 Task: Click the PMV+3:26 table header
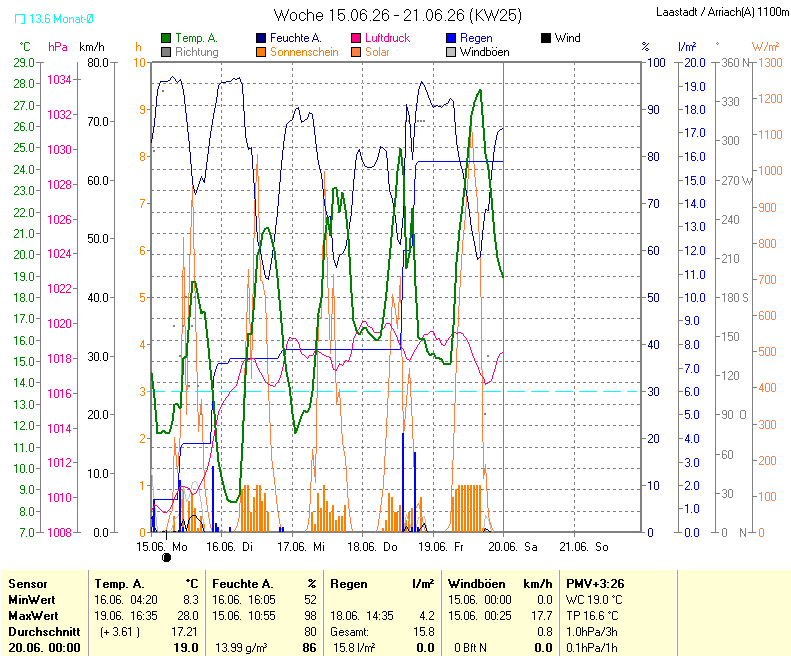(x=595, y=584)
